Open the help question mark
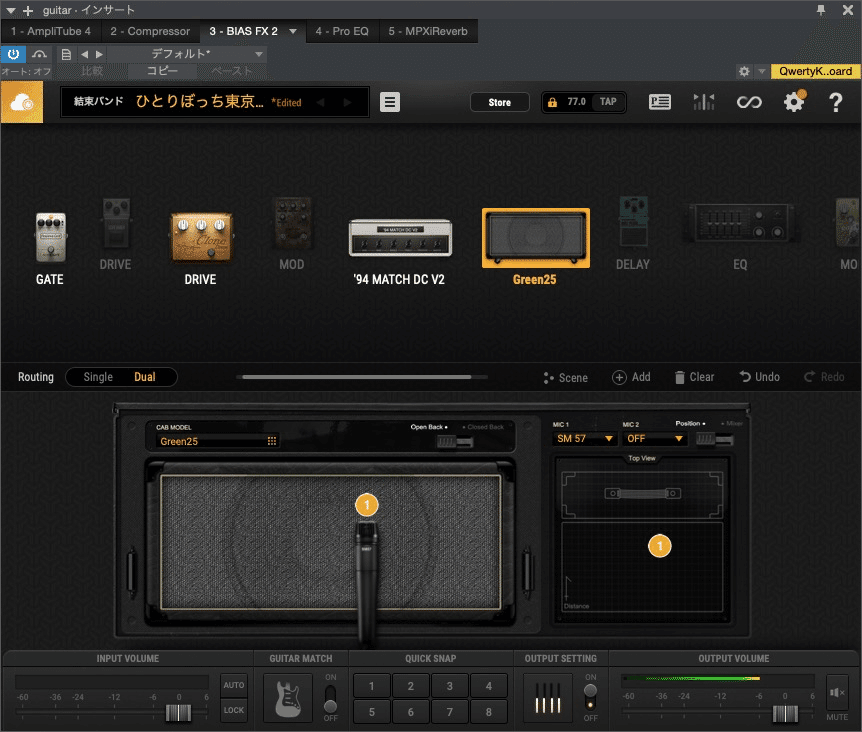This screenshot has width=862, height=732. tap(836, 102)
